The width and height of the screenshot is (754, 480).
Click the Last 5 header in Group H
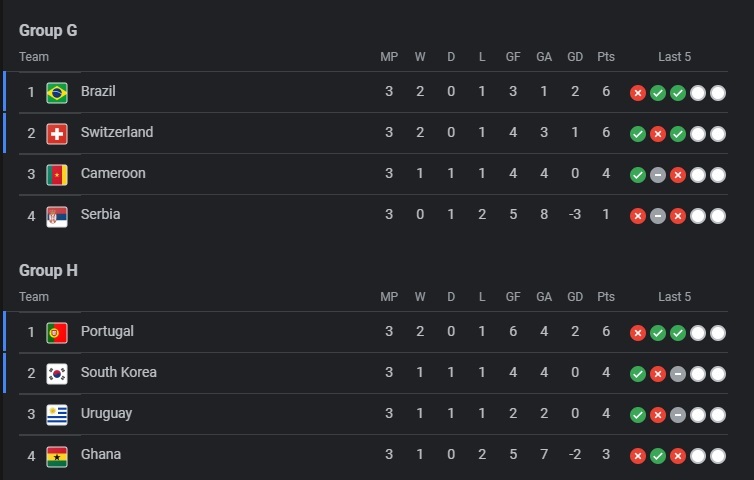[674, 297]
